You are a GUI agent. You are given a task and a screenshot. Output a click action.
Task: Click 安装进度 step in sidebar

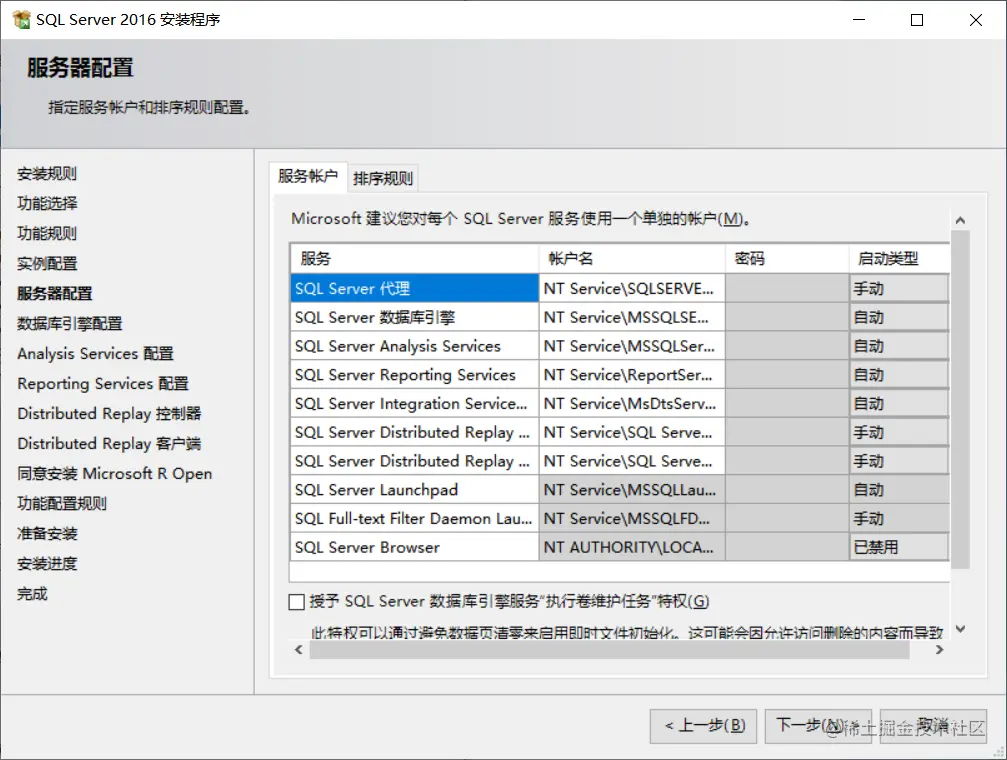pos(47,564)
